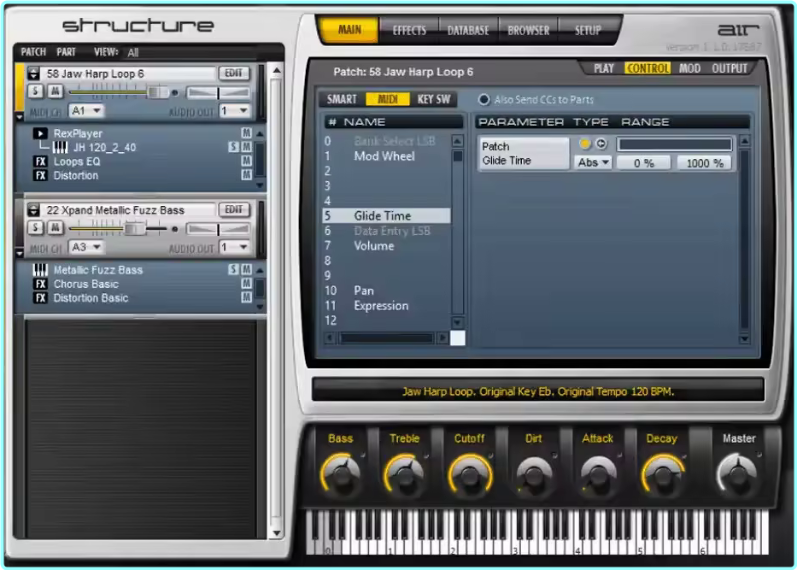Open Audio Out dropdown for Jaw Harp Loop patch
This screenshot has width=797, height=570.
click(235, 110)
